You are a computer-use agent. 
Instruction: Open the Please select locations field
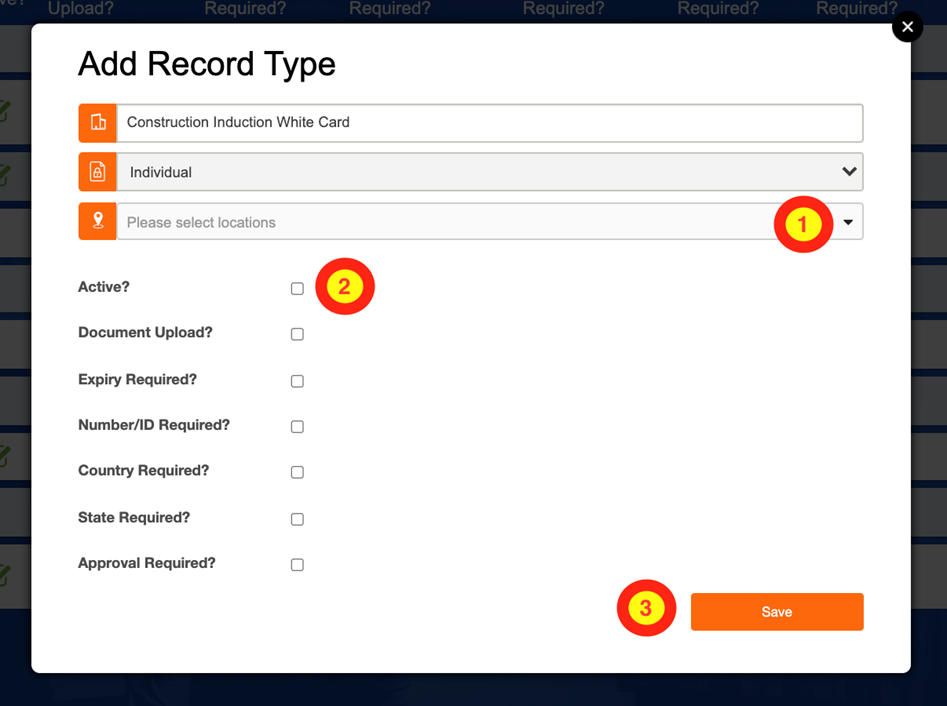490,222
